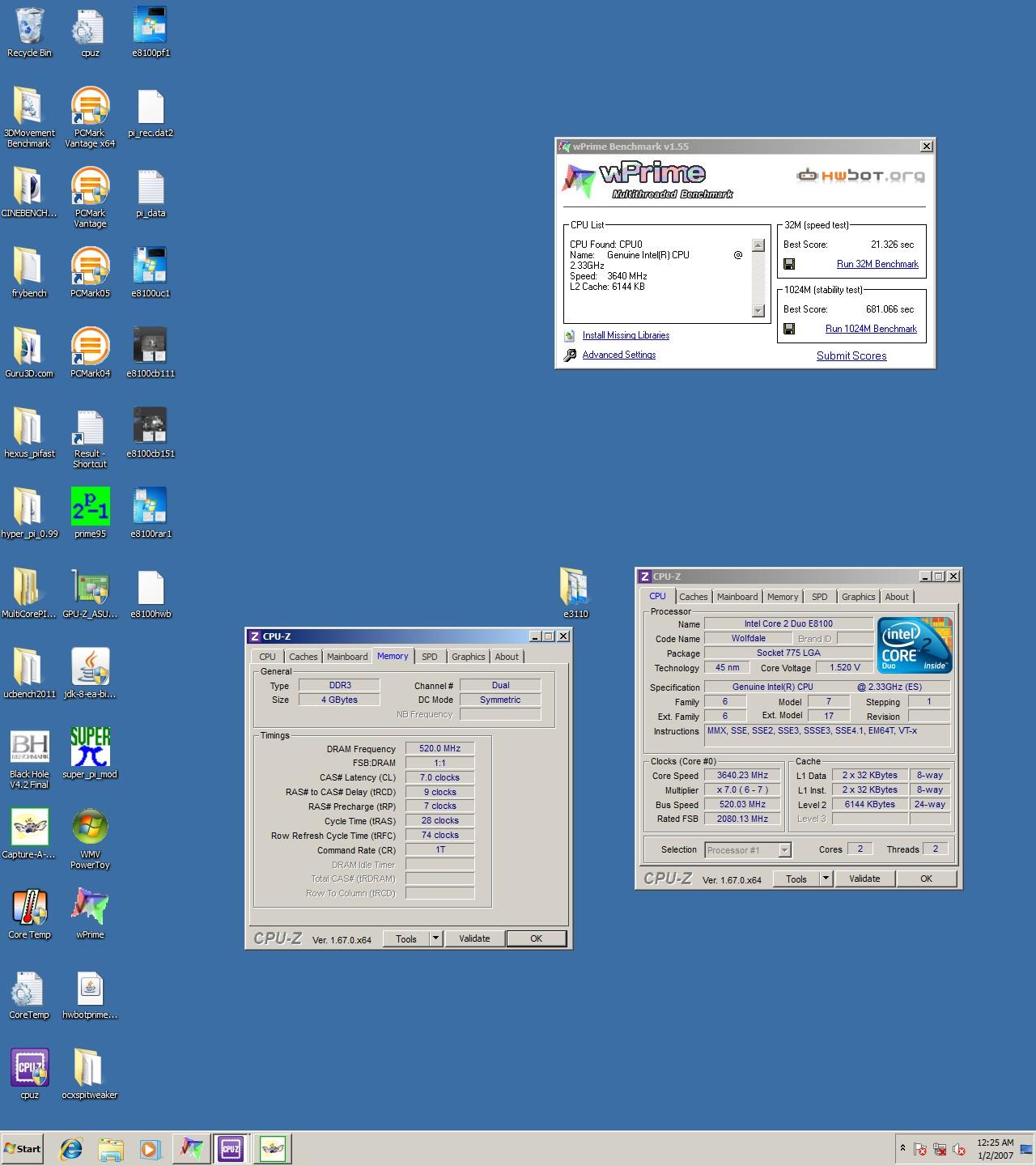Click Run 1024M Benchmark link
1036x1166 pixels.
871,329
